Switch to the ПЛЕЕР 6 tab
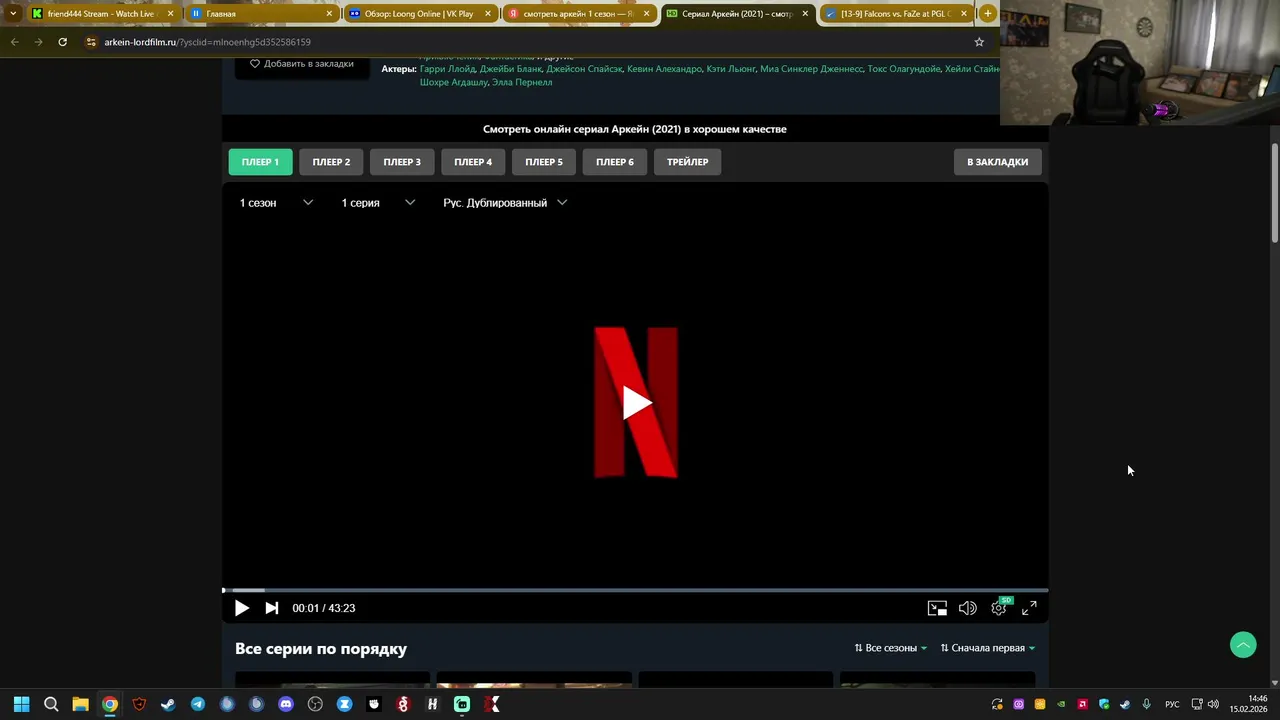 pyautogui.click(x=615, y=162)
